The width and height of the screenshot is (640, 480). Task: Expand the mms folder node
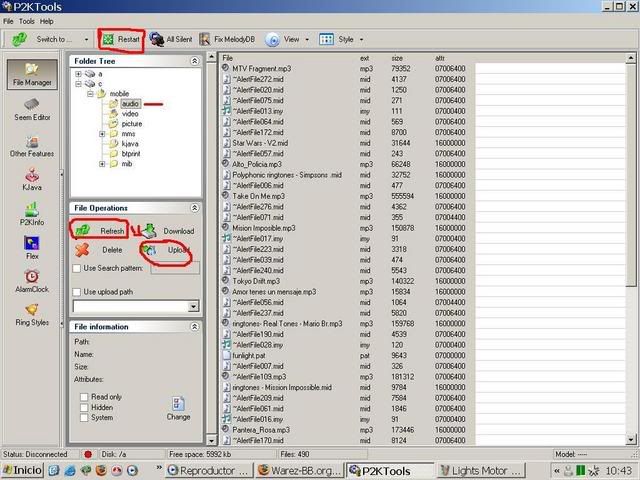coord(102,134)
